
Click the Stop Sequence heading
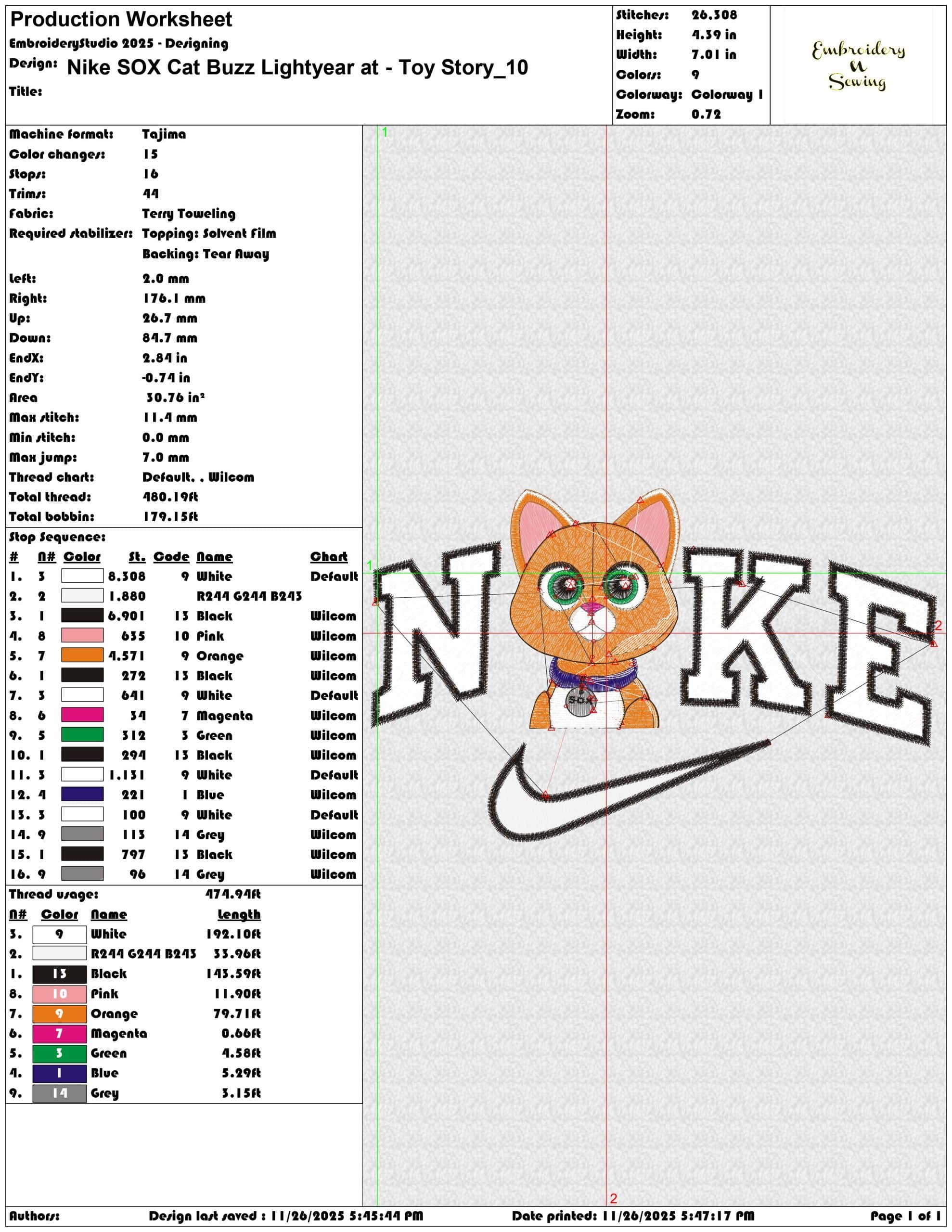click(58, 537)
